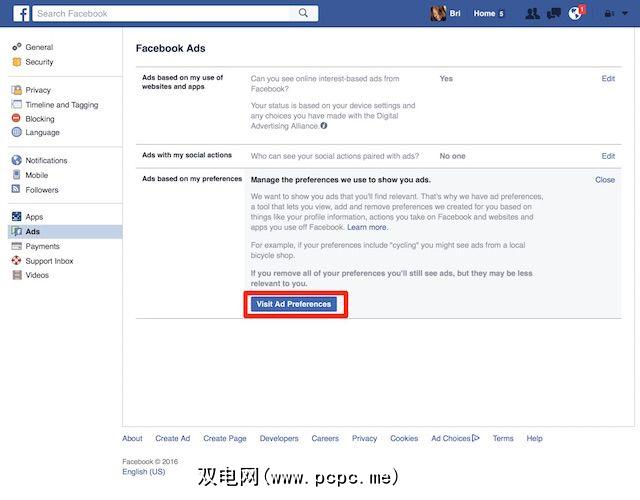Click the Mobile phone icon

pyautogui.click(x=16, y=175)
